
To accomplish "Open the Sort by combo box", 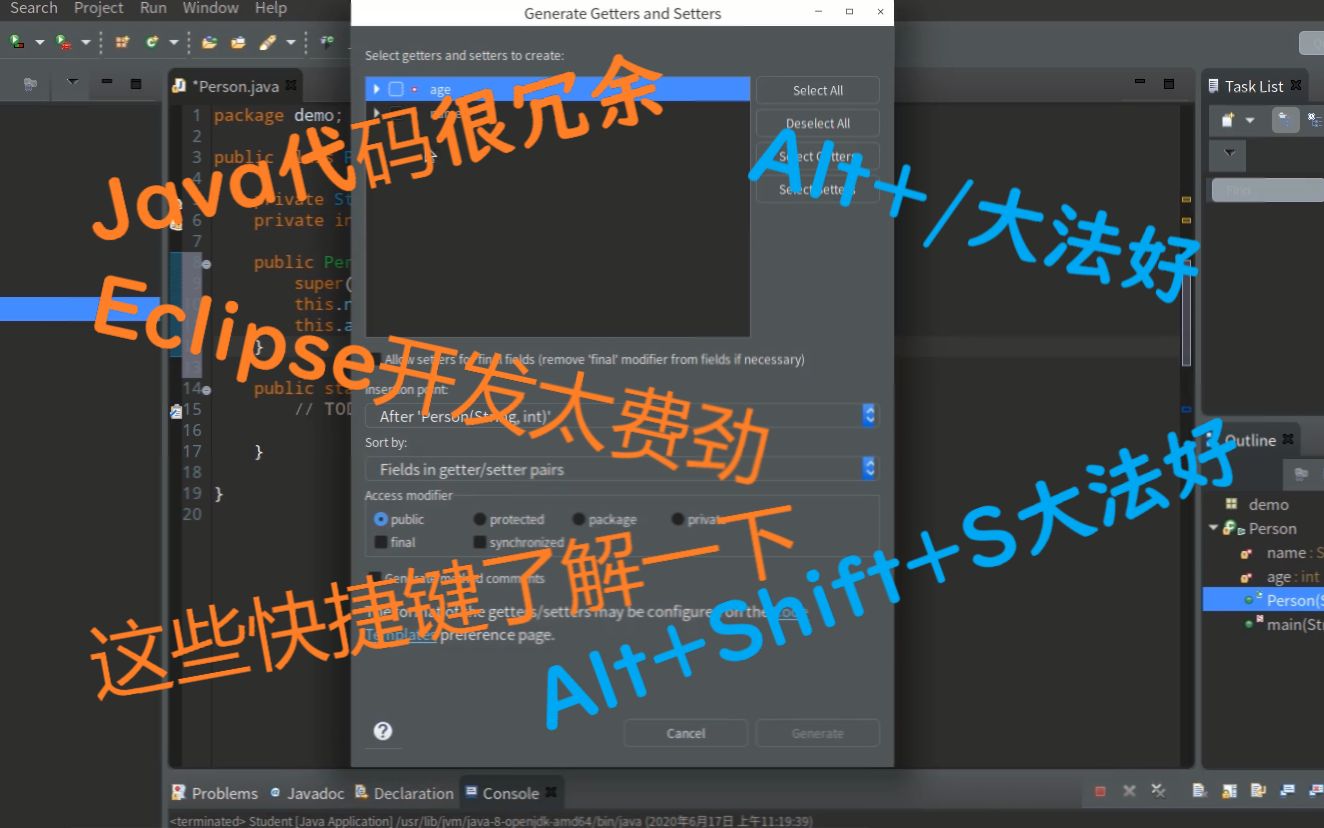I will pos(621,468).
